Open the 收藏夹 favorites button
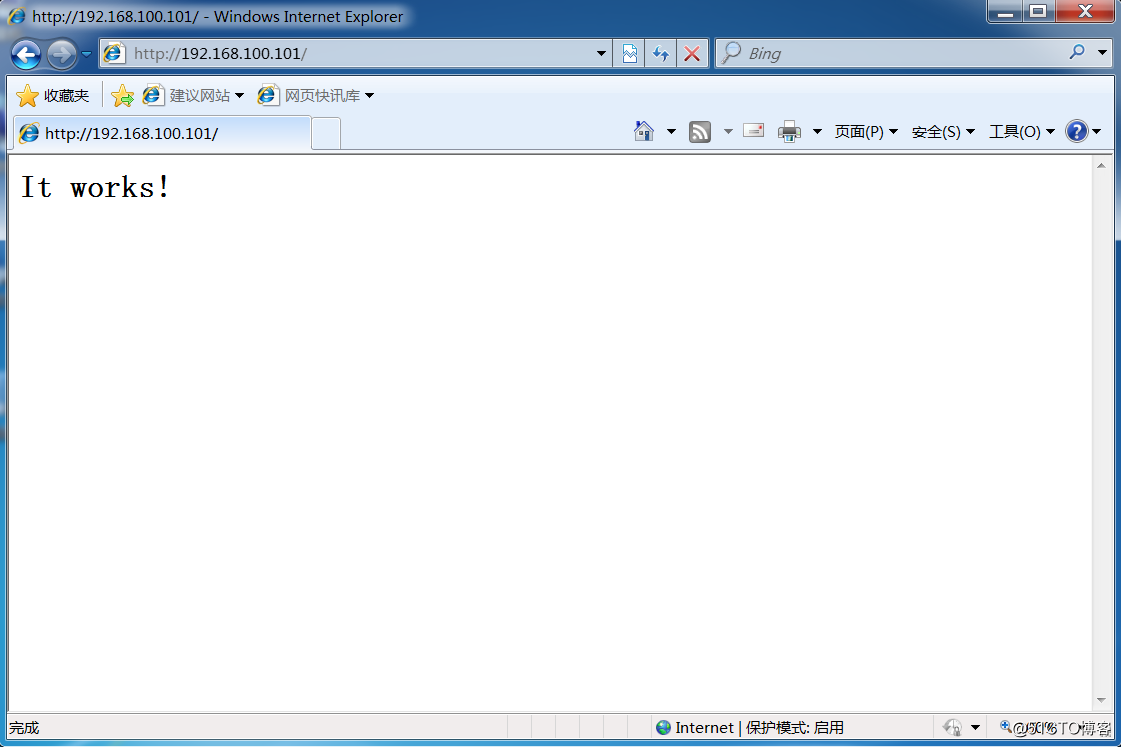This screenshot has width=1121, height=747. 53,96
